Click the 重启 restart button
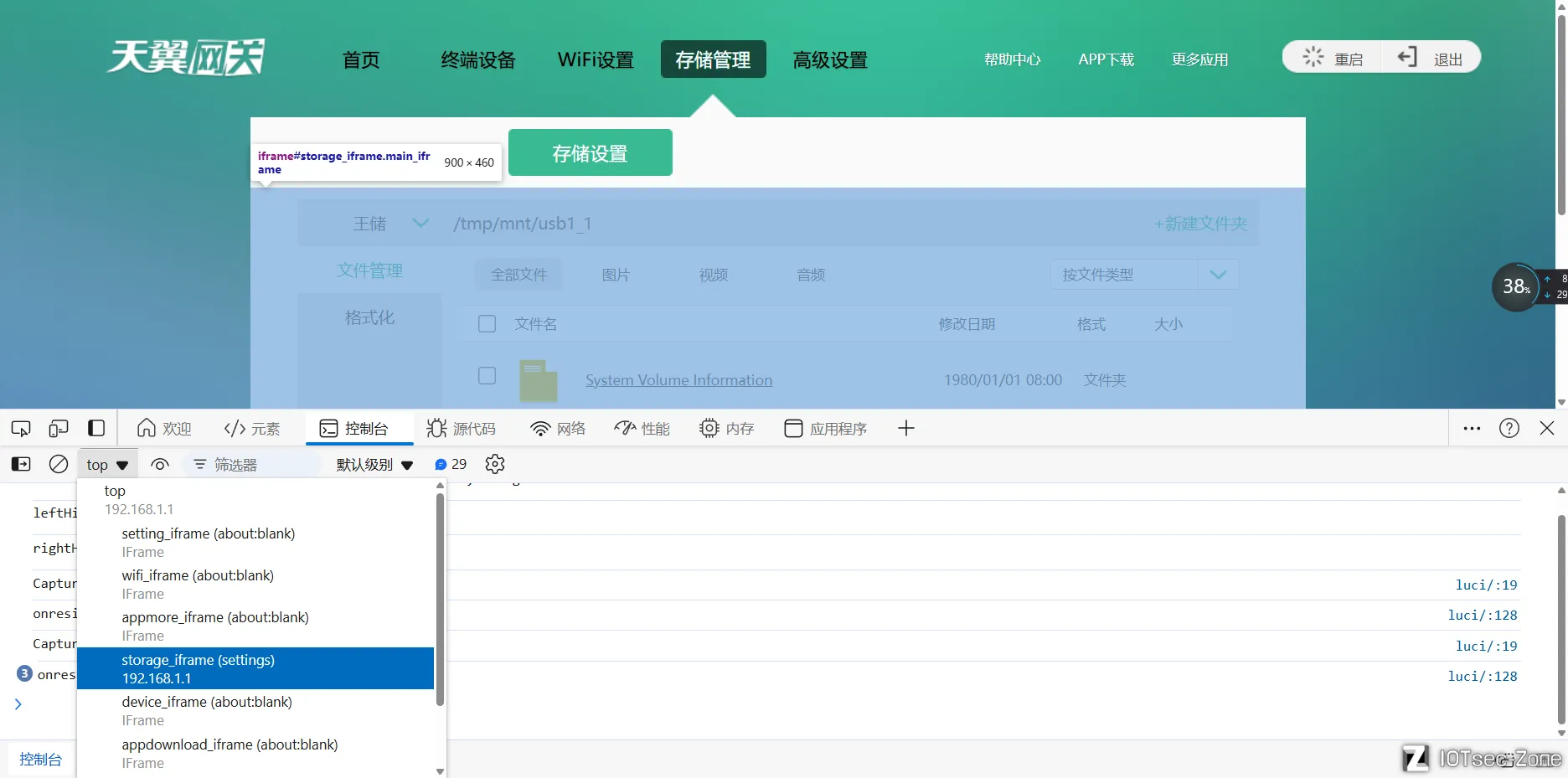The height and width of the screenshot is (778, 1568). pyautogui.click(x=1332, y=58)
